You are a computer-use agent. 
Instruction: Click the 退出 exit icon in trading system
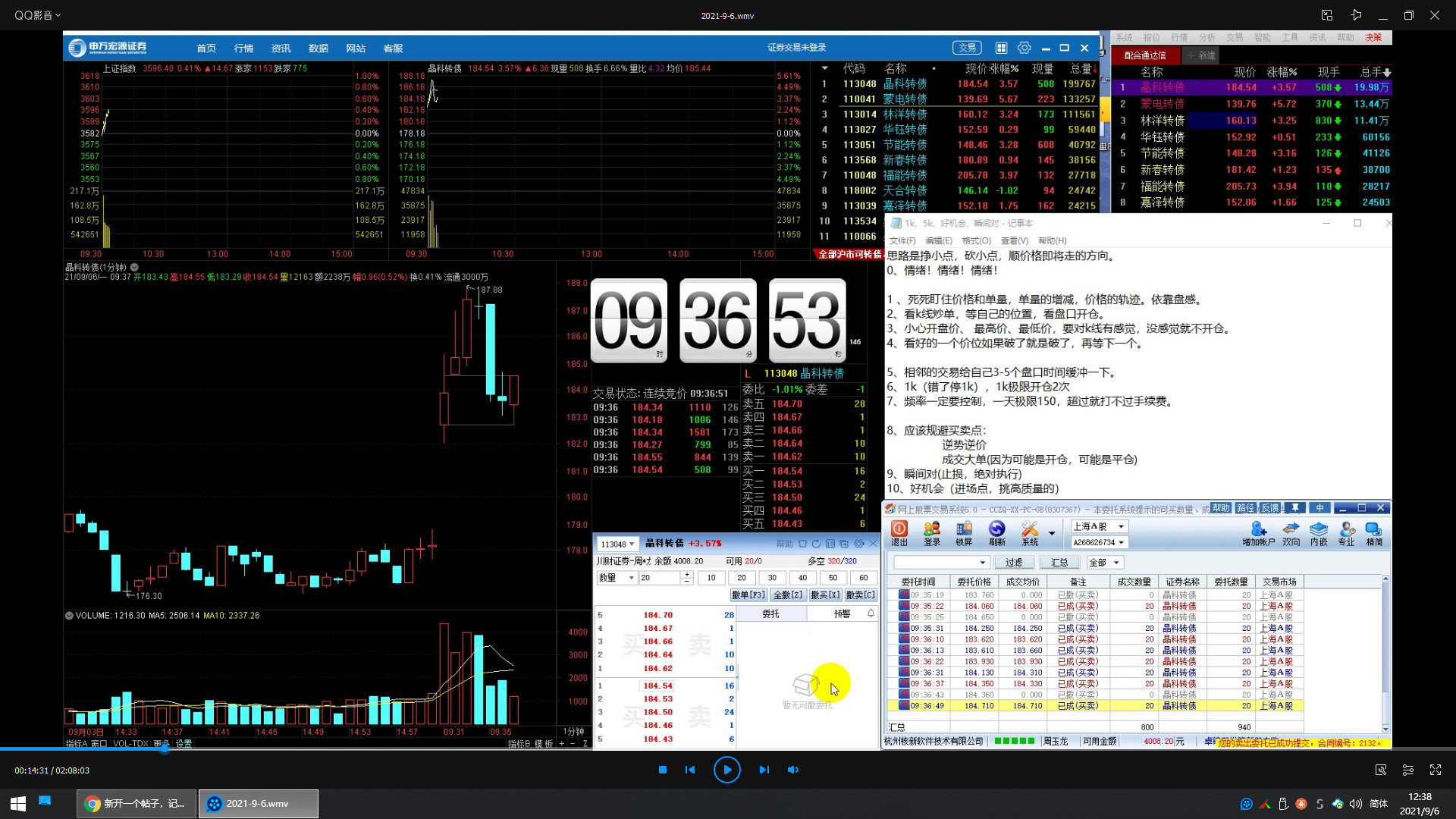tap(899, 533)
